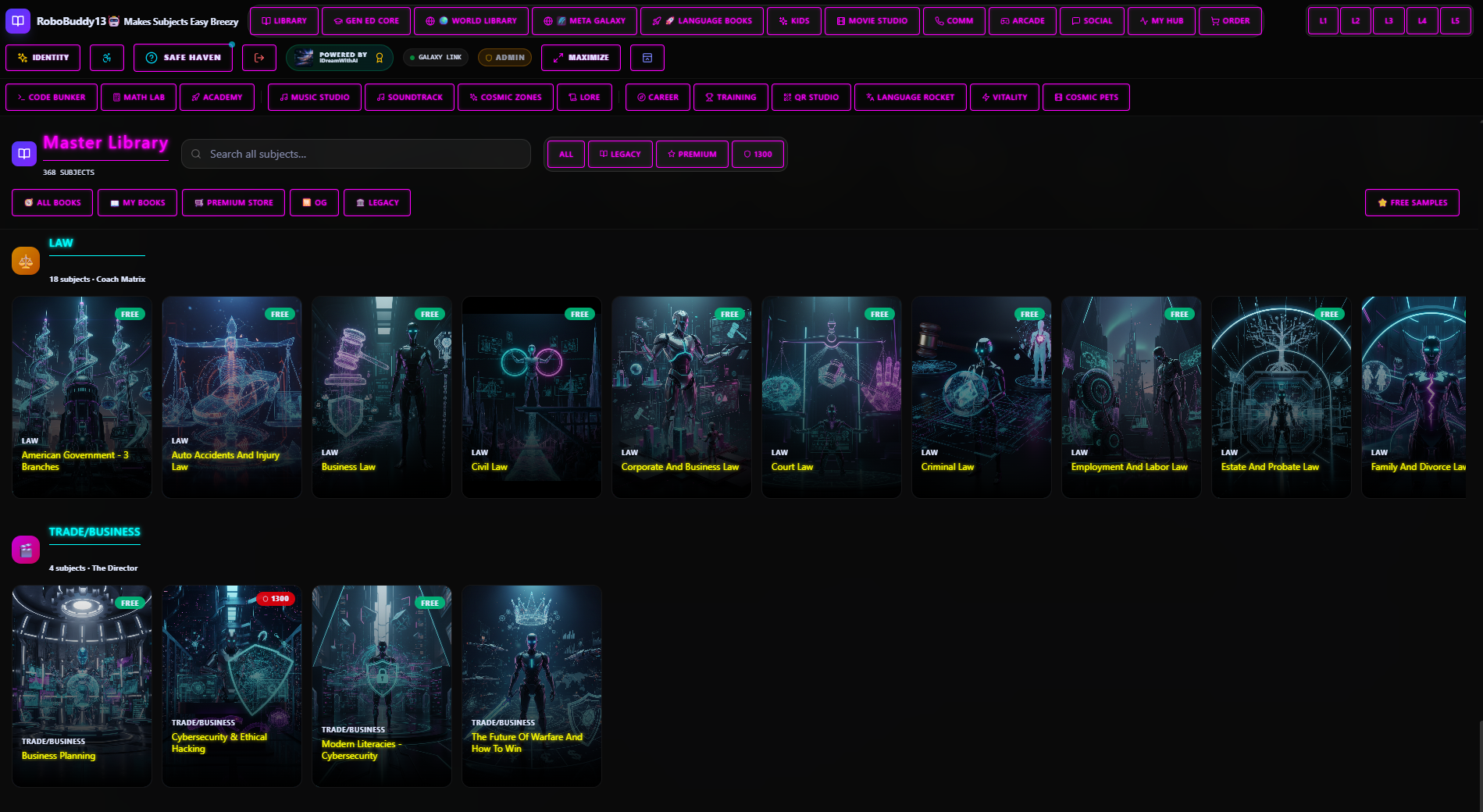This screenshot has height=812, width=1483.
Task: Open the Safe Haven help button
Action: pyautogui.click(x=184, y=58)
